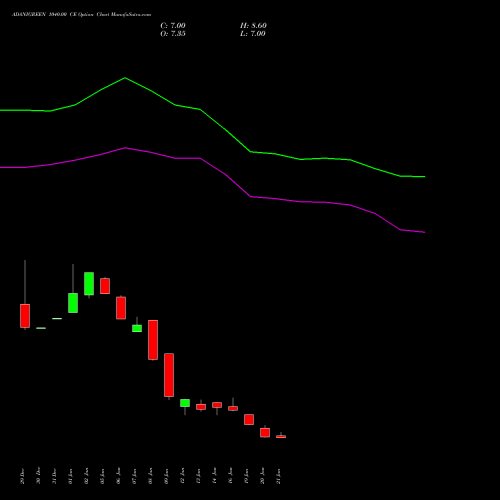Click the ADANIGREEN CE Option chart title
Viewport: 500px width, 500px height.
82,15
